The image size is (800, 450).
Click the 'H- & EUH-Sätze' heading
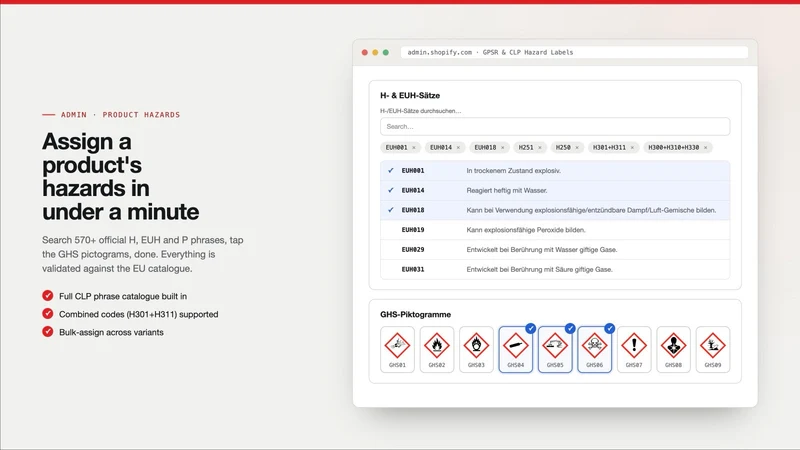pyautogui.click(x=410, y=95)
